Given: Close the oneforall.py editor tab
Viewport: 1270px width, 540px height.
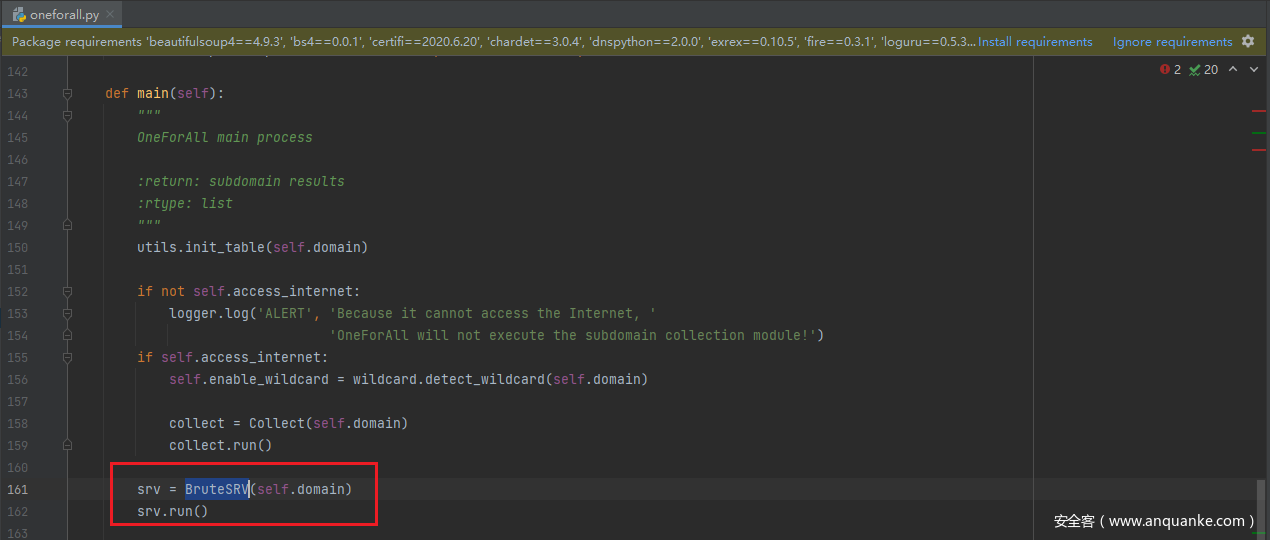Looking at the screenshot, I should 110,15.
